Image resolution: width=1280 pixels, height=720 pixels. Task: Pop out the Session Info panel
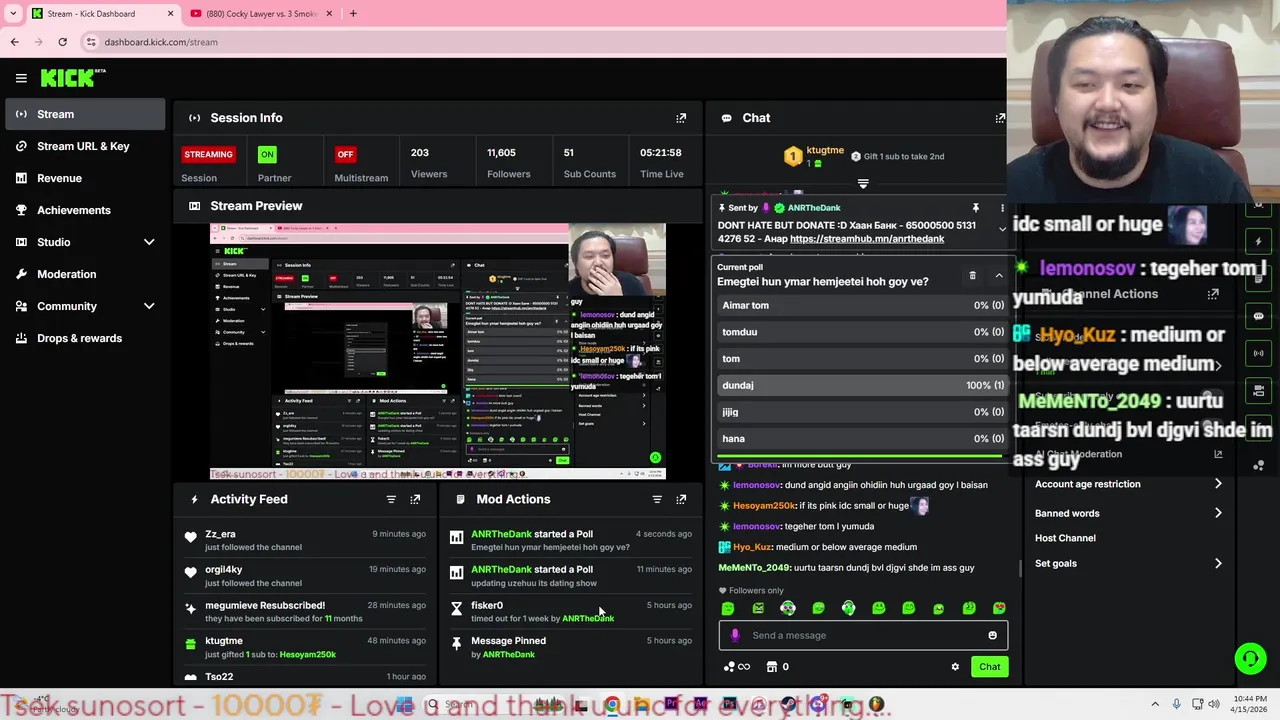coord(681,118)
